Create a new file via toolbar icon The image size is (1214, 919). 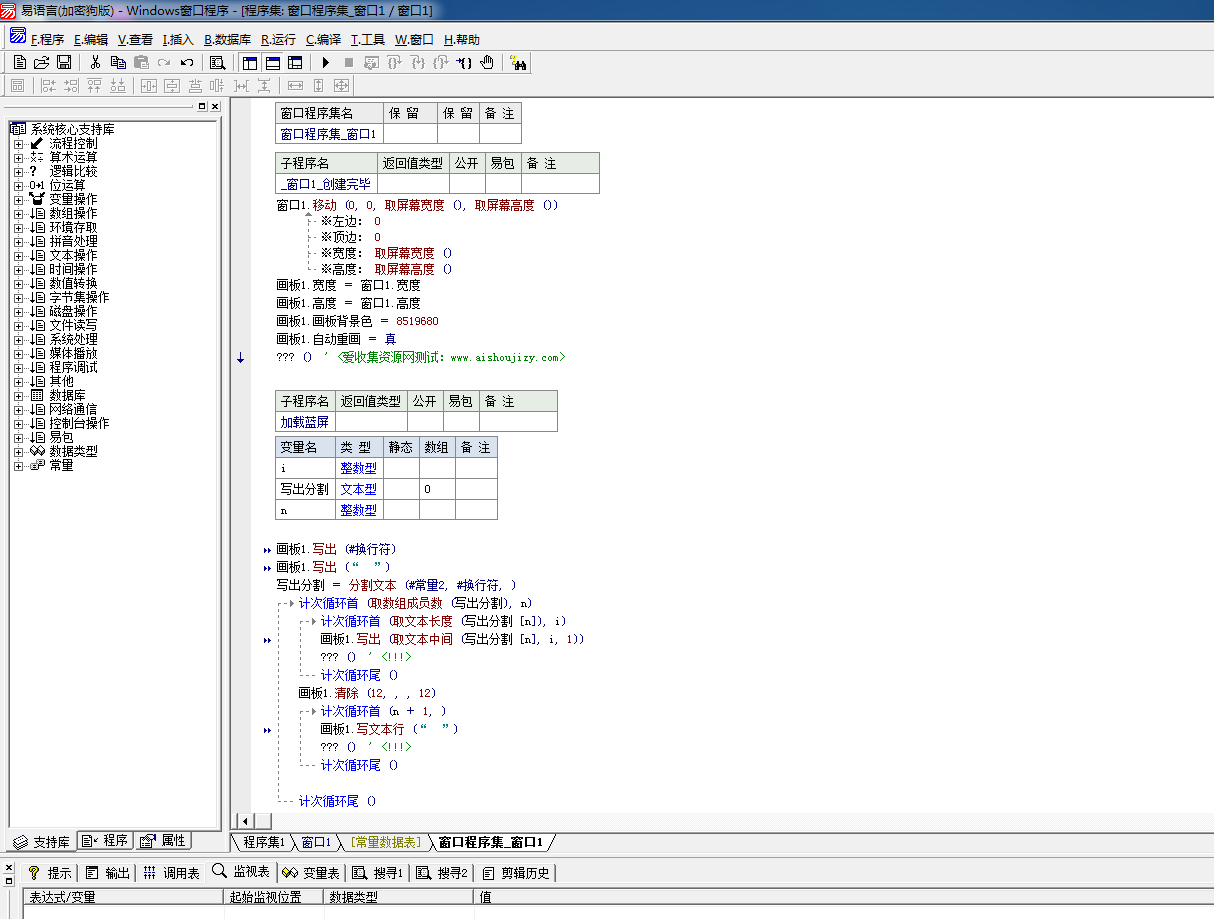tap(20, 62)
